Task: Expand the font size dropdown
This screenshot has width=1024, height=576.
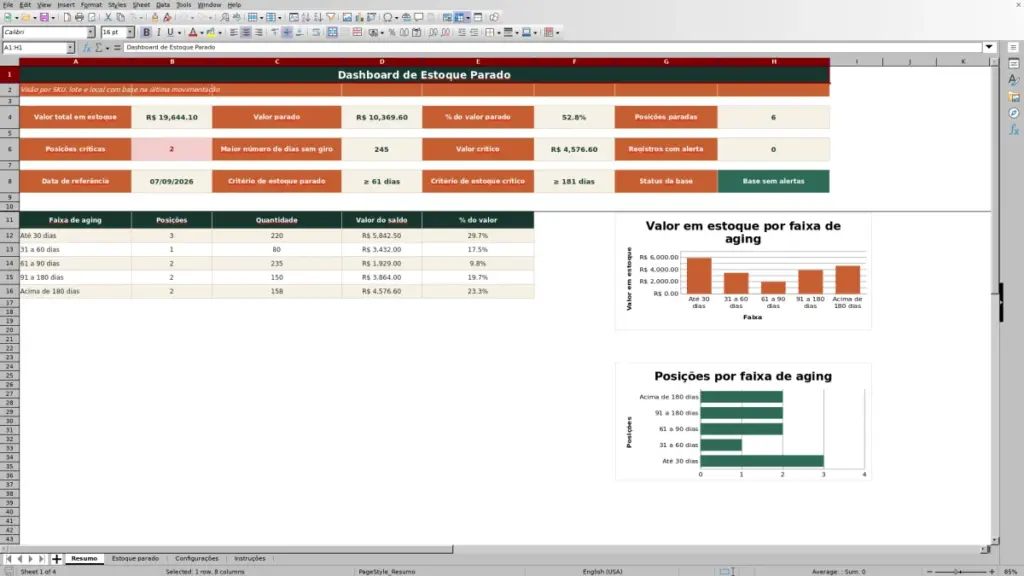Action: [130, 32]
